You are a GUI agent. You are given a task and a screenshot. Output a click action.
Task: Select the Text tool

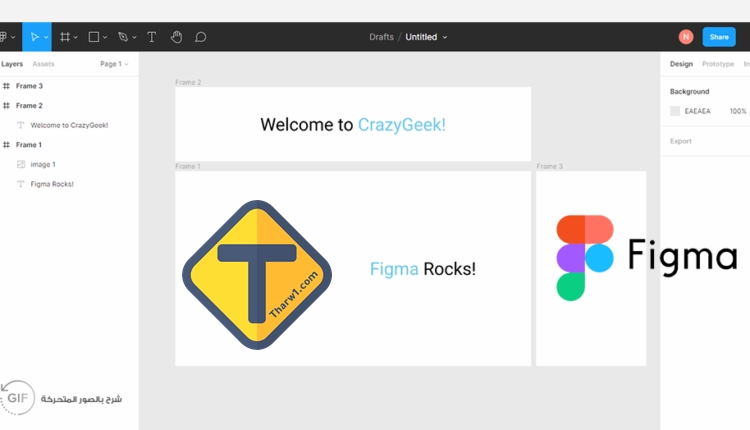pos(152,37)
